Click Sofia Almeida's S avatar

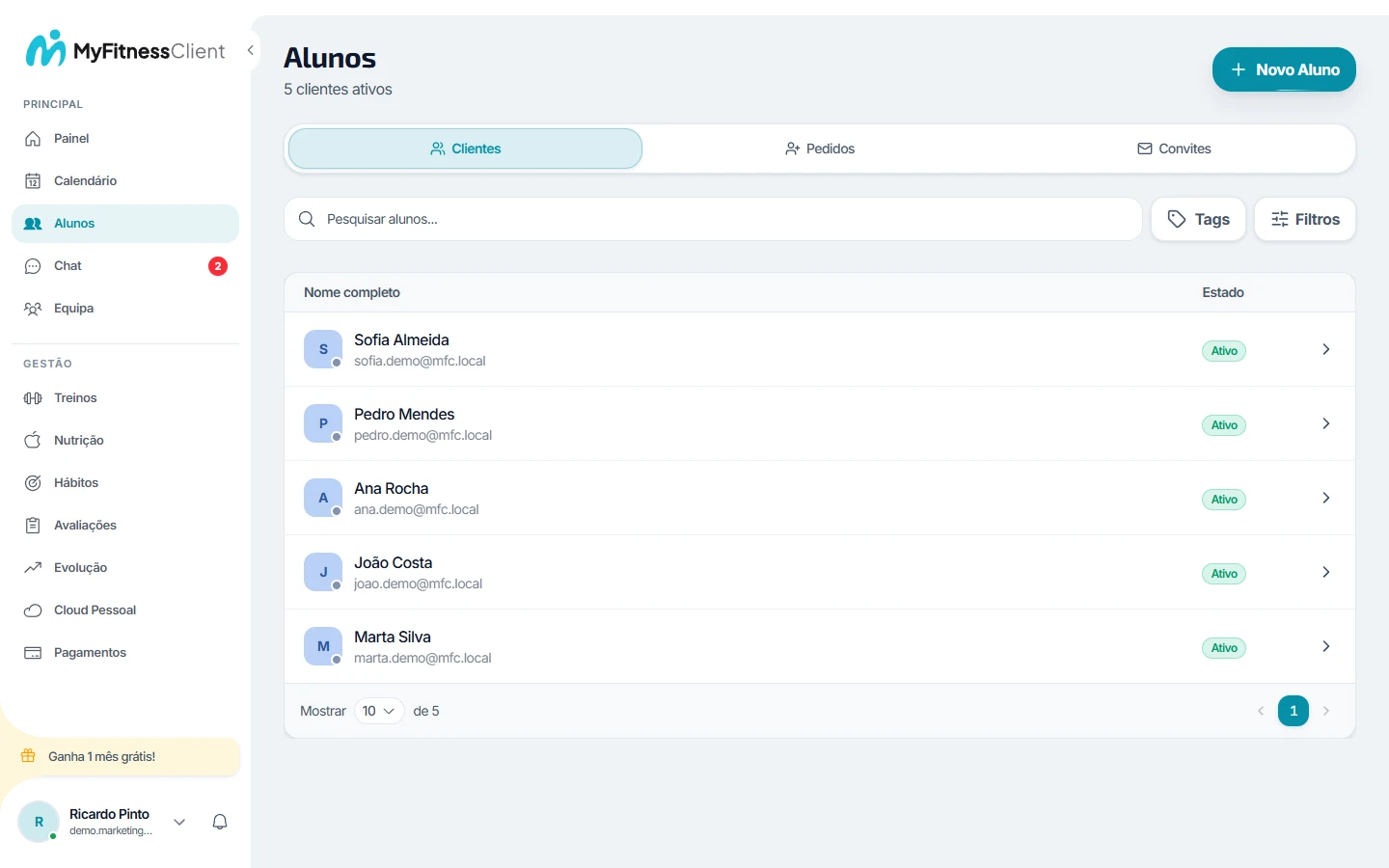point(323,349)
